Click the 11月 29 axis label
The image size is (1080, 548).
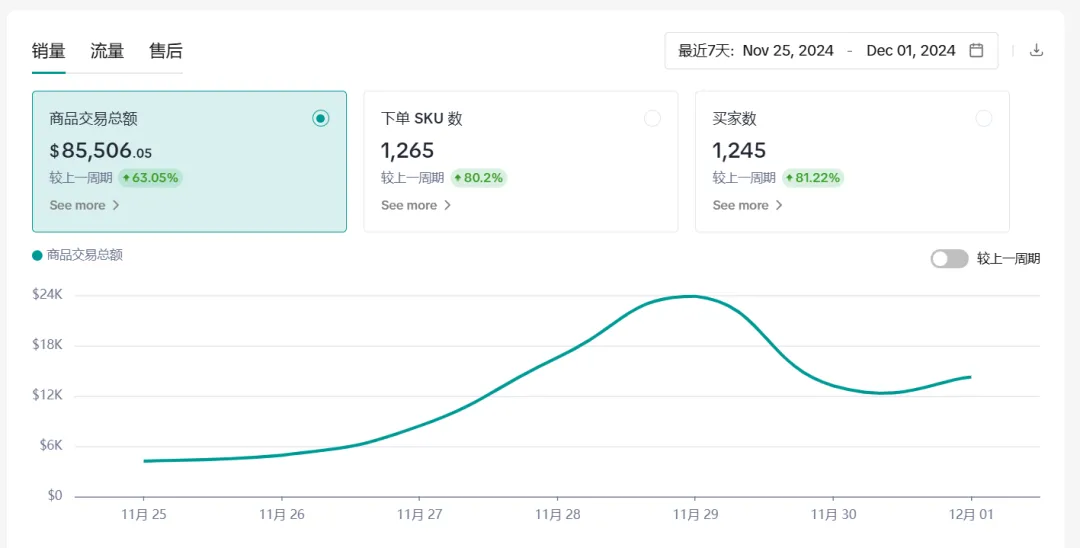tap(695, 515)
